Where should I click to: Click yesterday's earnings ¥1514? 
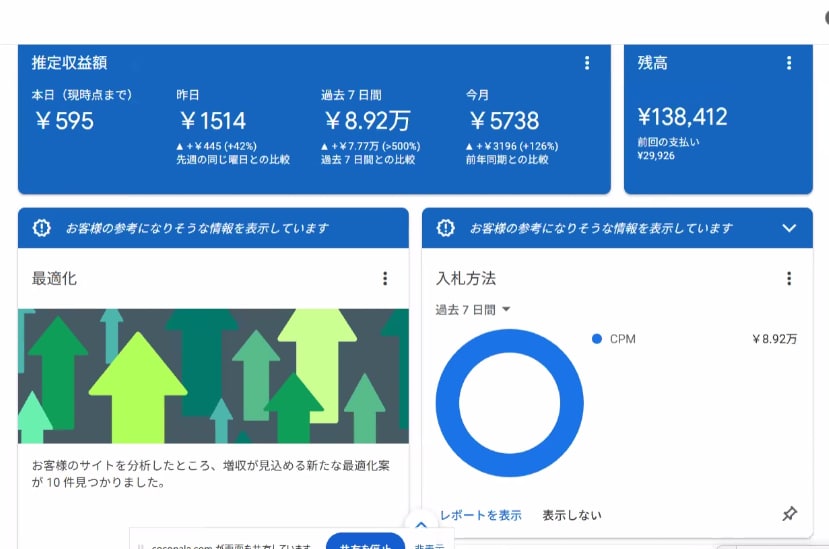(x=213, y=121)
